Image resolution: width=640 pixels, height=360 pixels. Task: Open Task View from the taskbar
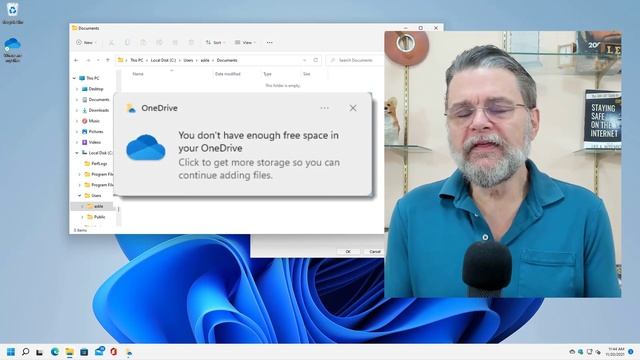point(40,352)
